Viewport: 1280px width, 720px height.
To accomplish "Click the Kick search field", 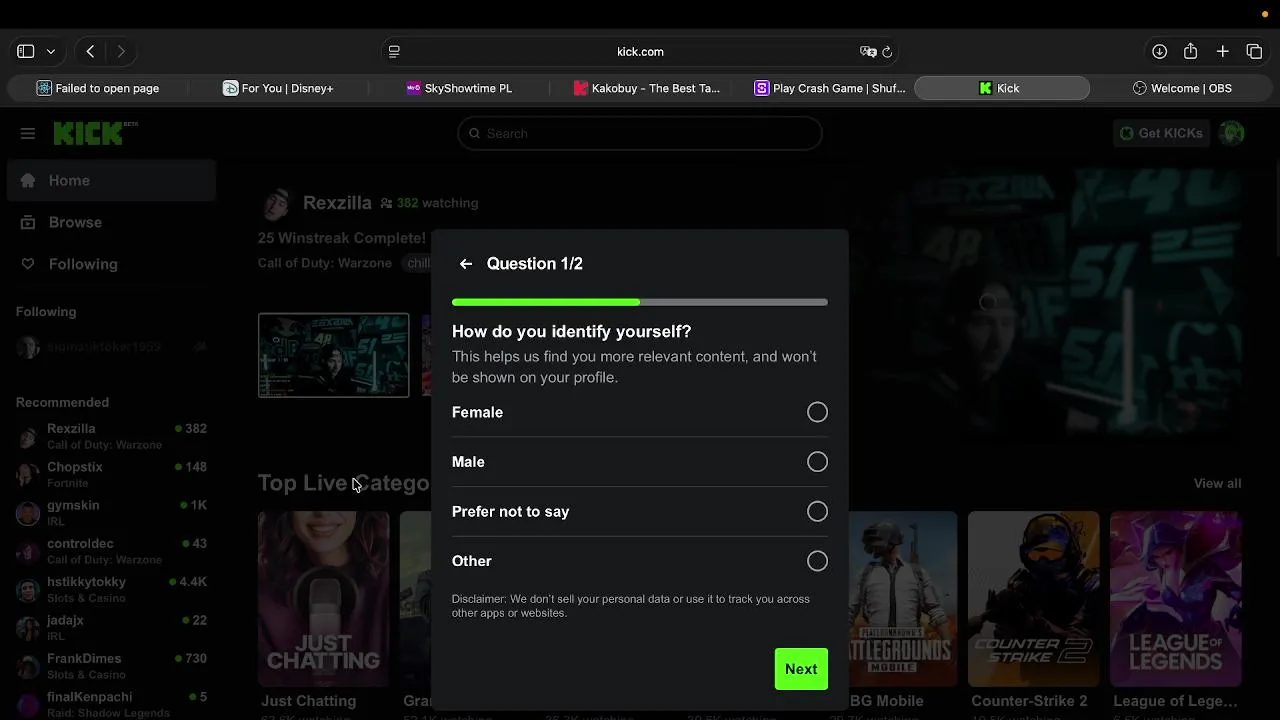I will [x=640, y=133].
